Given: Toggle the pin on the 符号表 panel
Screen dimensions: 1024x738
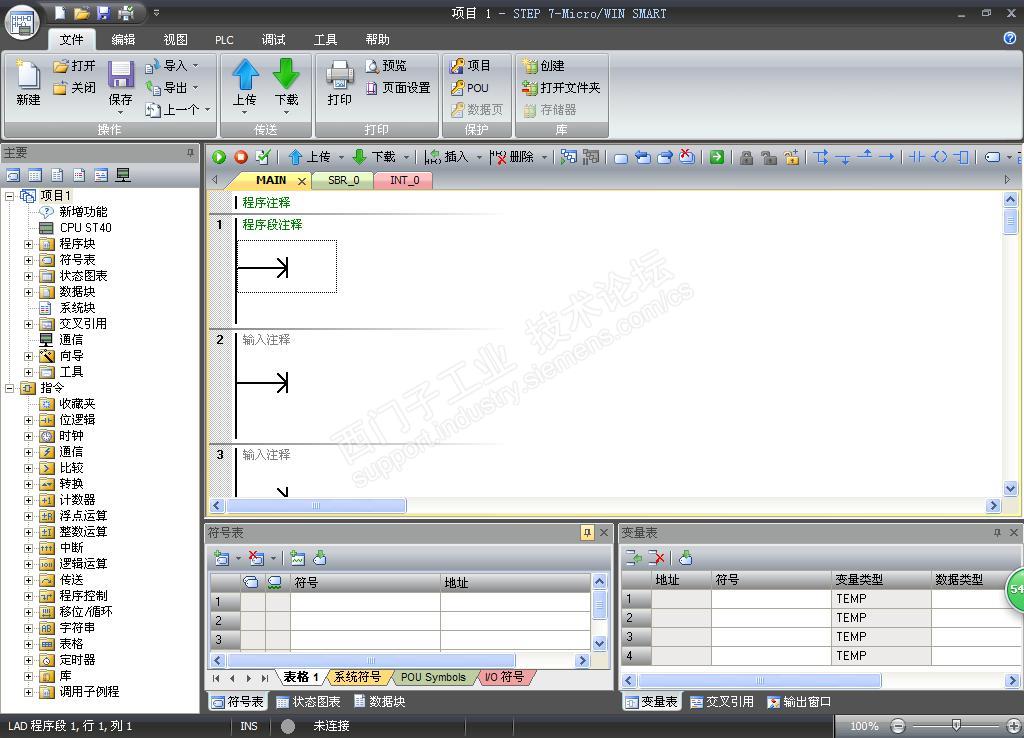Looking at the screenshot, I should pyautogui.click(x=587, y=533).
